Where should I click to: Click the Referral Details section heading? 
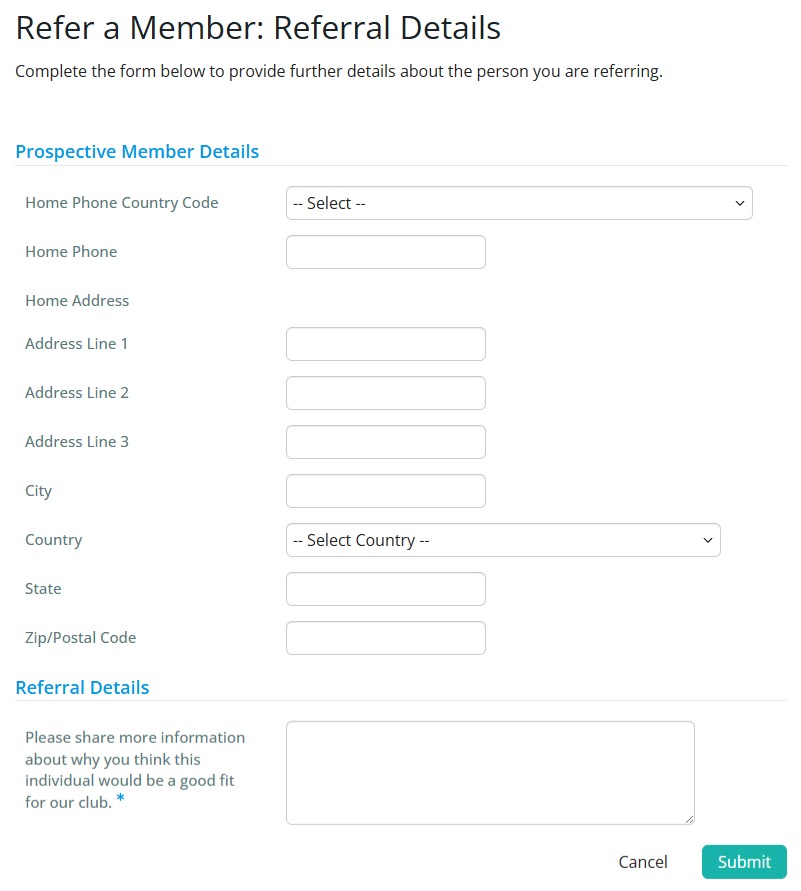point(82,687)
